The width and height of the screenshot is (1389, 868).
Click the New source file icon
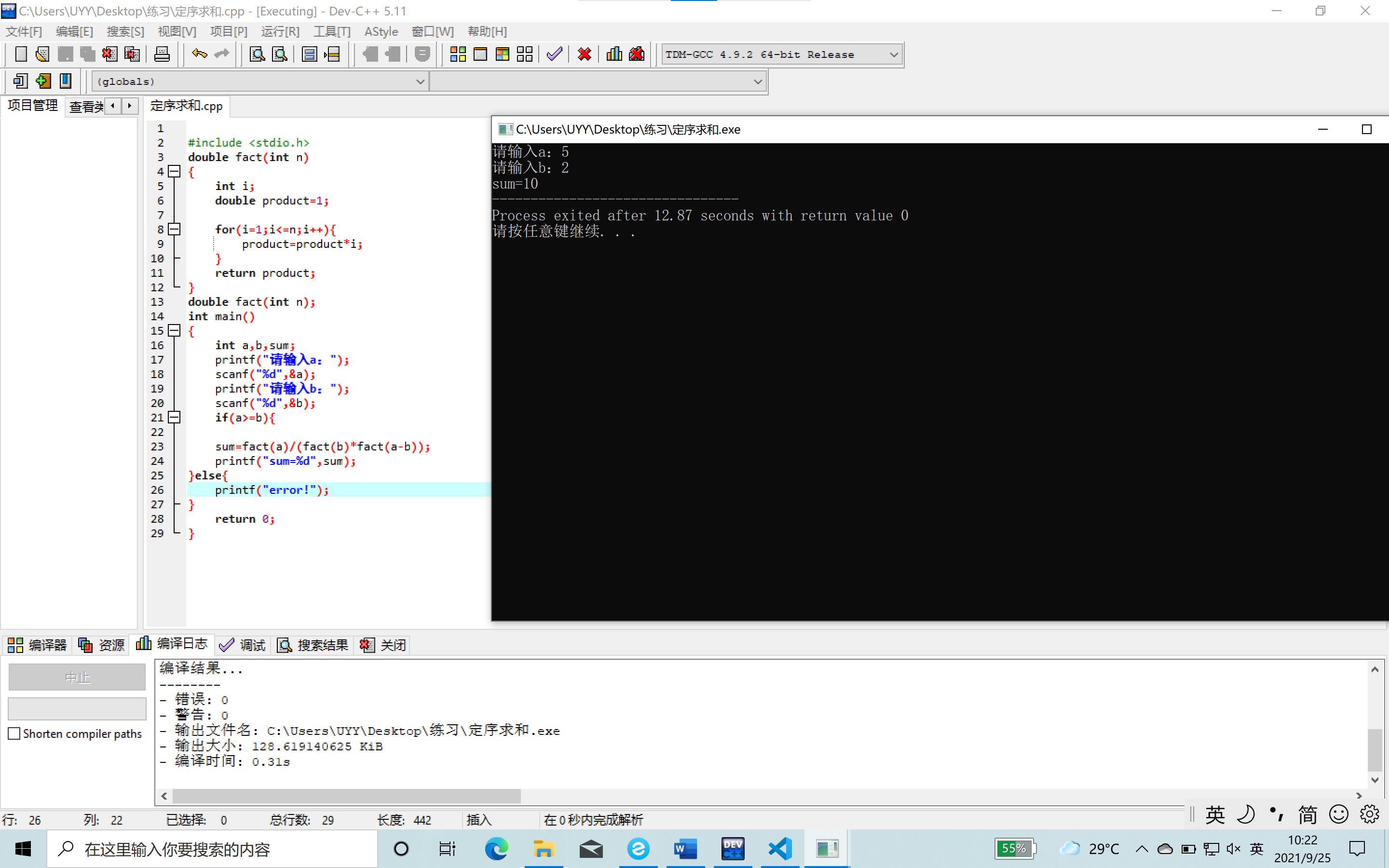(x=21, y=54)
